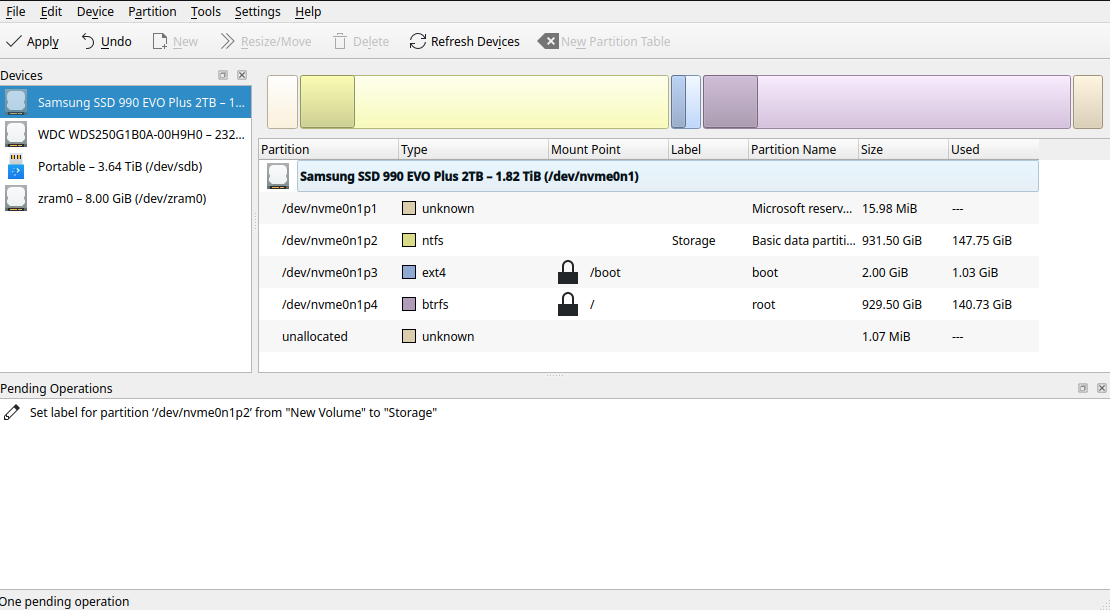Open the Partition menu

pyautogui.click(x=152, y=12)
